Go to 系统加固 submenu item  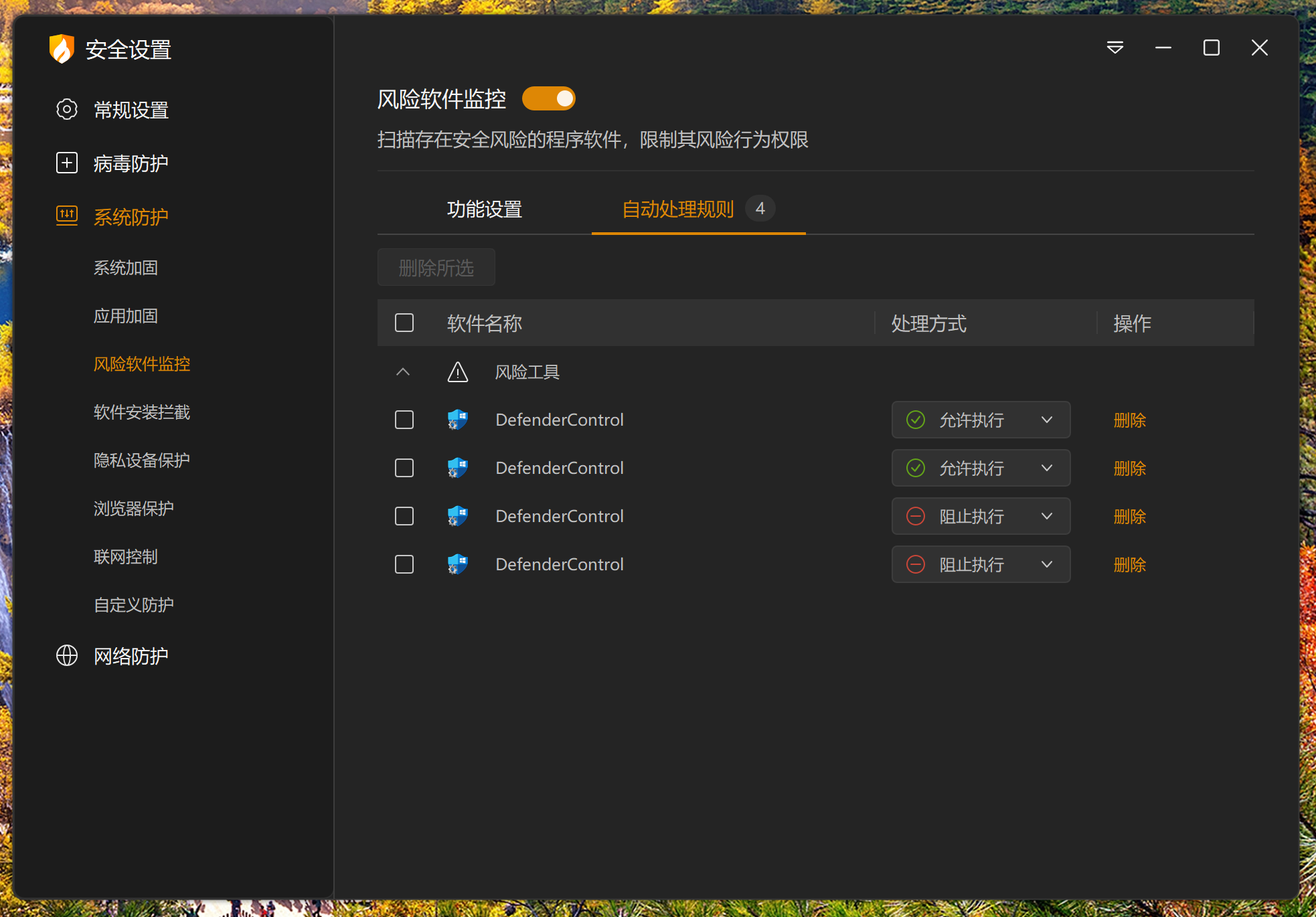coord(126,268)
